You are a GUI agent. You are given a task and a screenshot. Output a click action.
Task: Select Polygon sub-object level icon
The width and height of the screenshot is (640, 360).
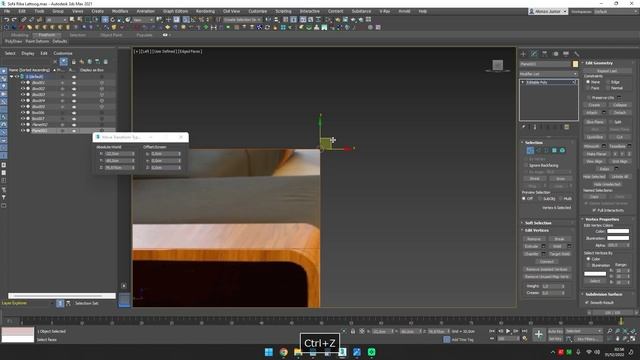point(554,151)
